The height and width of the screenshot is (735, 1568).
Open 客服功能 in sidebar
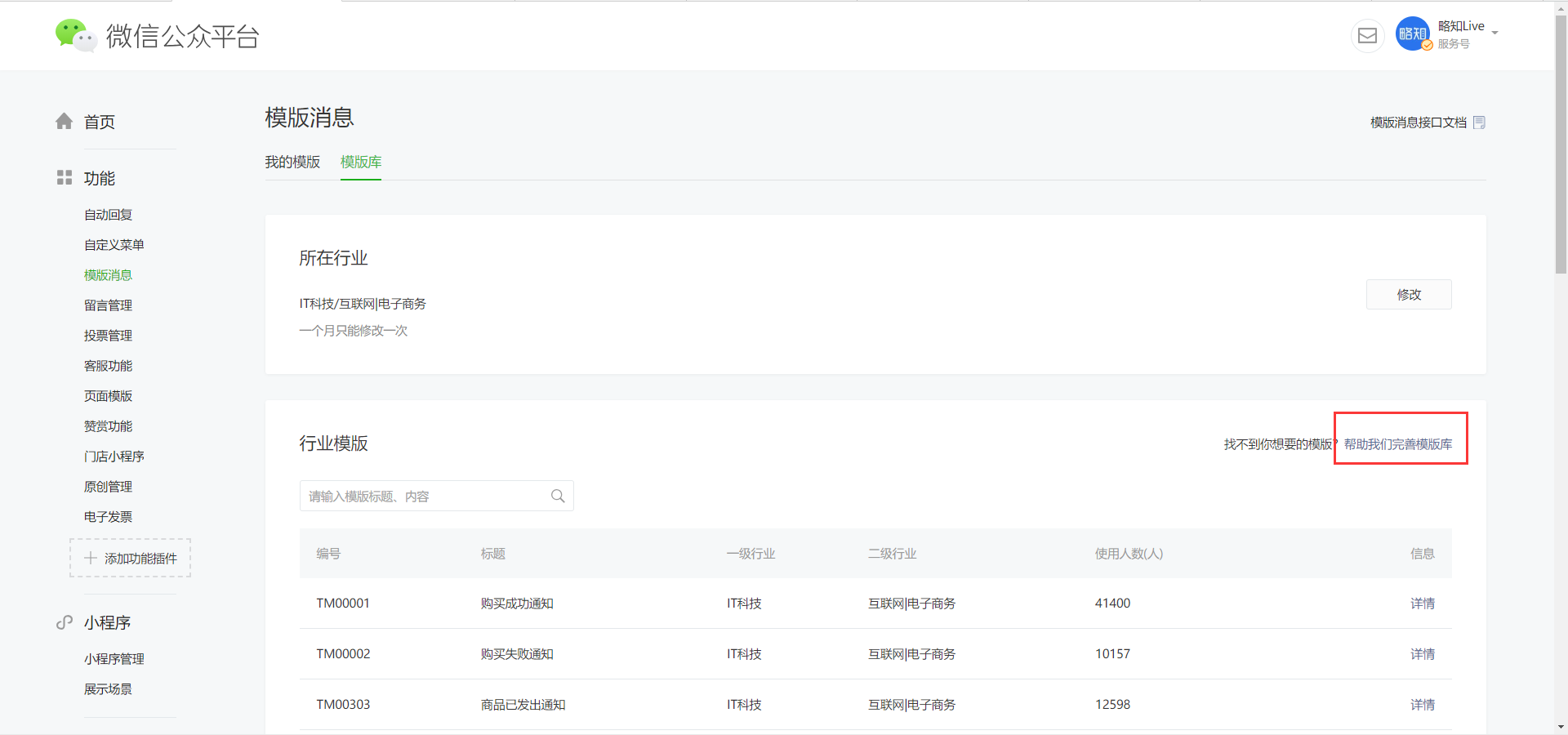108,366
